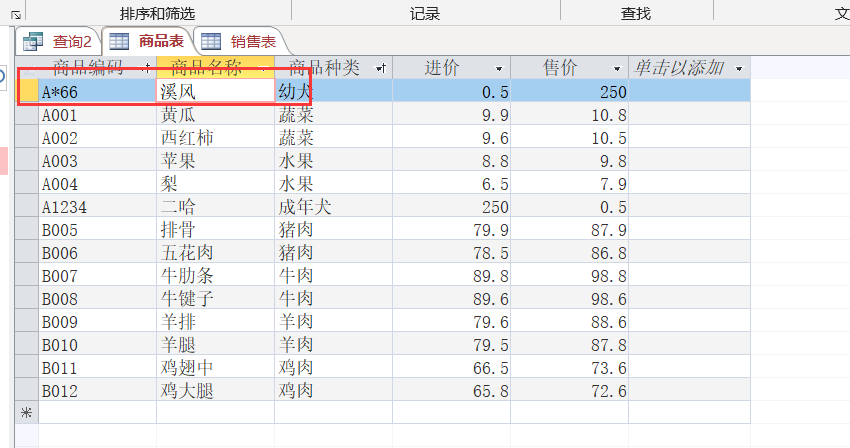Click the cell A003
The height and width of the screenshot is (448, 850).
click(x=98, y=161)
